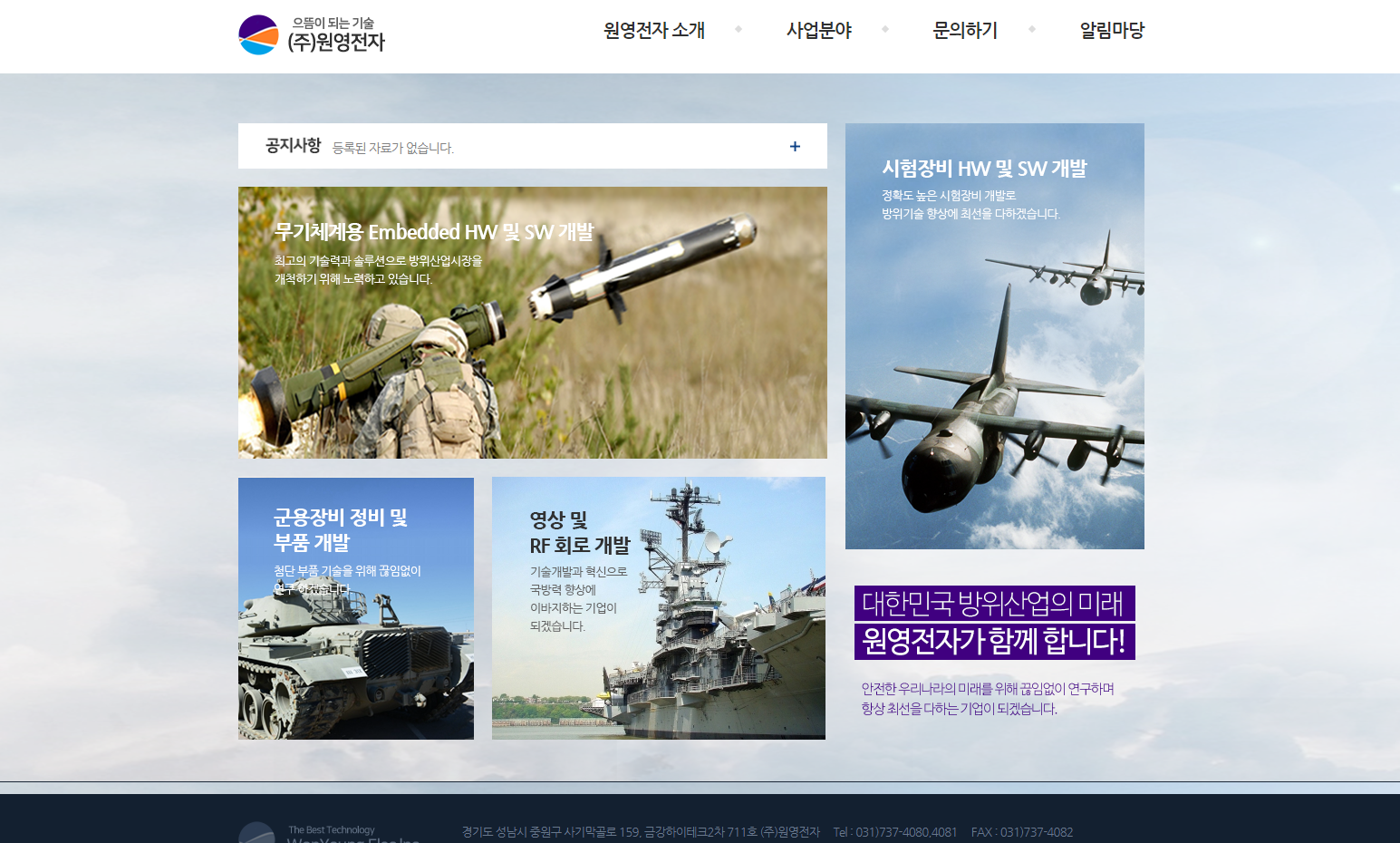Open the 군용장비 정비 및 부품 개발 heading
Viewport: 1400px width, 843px height.
point(341,529)
